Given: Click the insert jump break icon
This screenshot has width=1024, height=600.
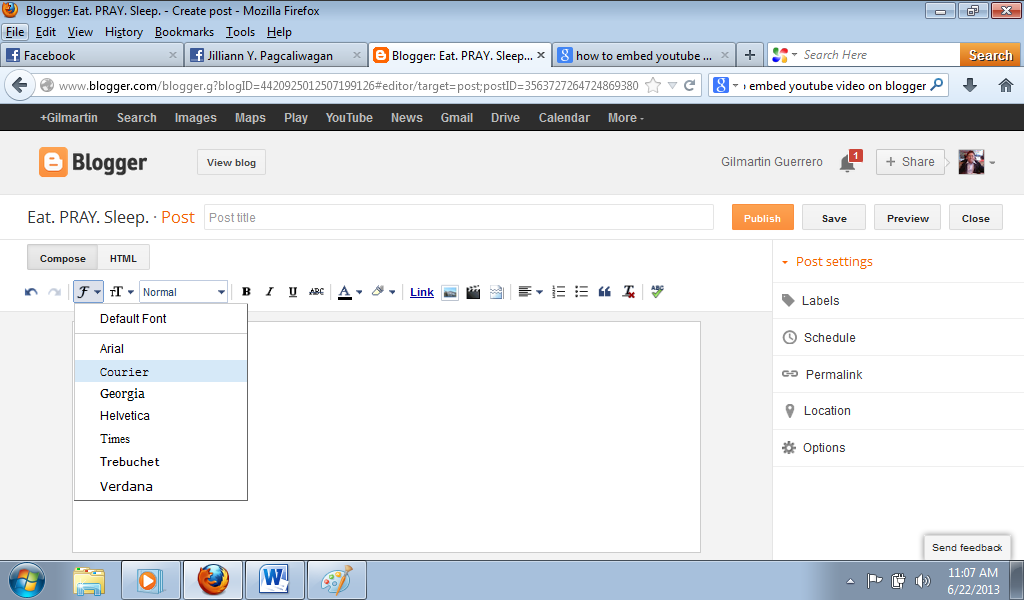Looking at the screenshot, I should tap(496, 292).
